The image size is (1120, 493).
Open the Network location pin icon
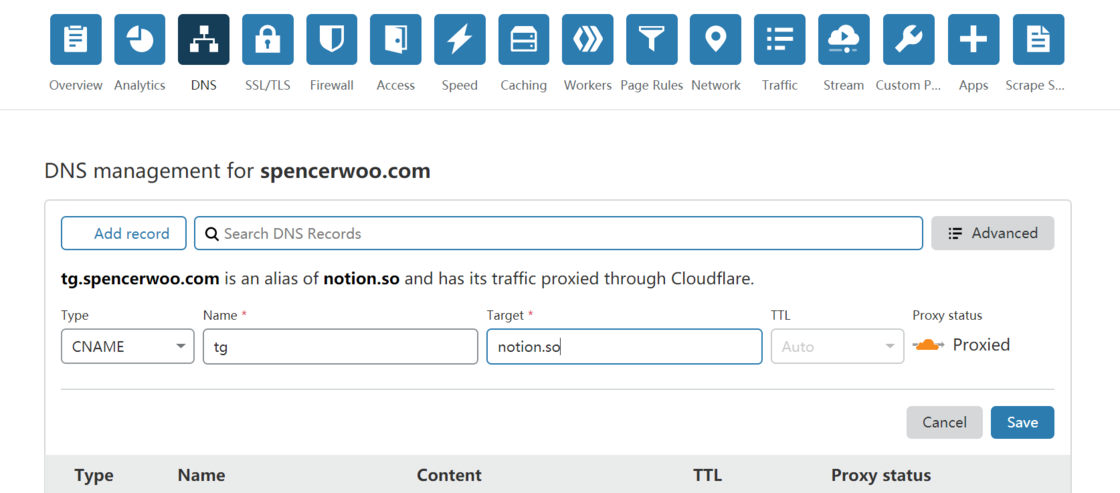coord(716,40)
